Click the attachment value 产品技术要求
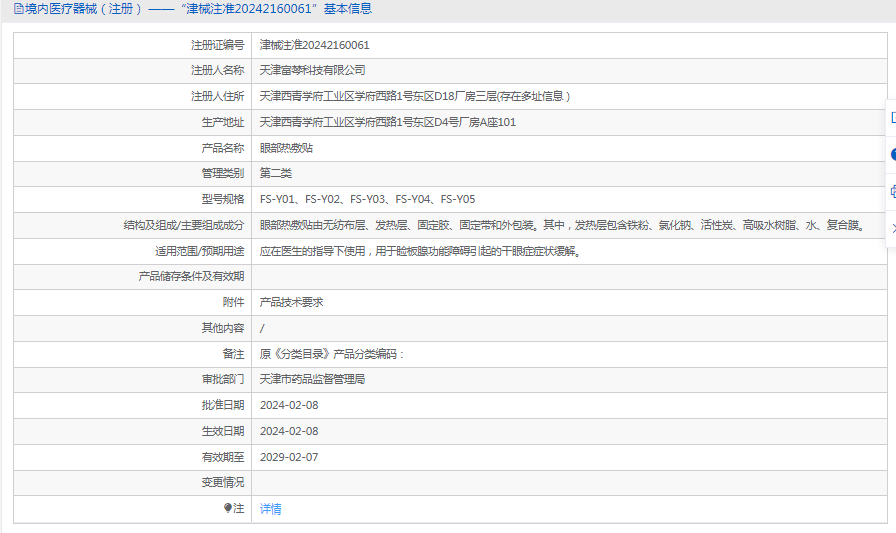Image resolution: width=896 pixels, height=533 pixels. pos(291,302)
